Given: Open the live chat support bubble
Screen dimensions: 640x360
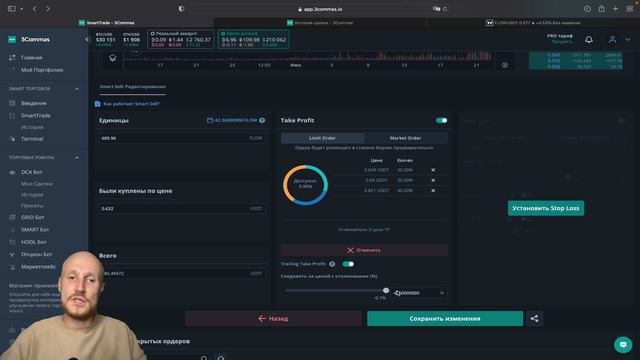Looking at the screenshot, I should 623,344.
